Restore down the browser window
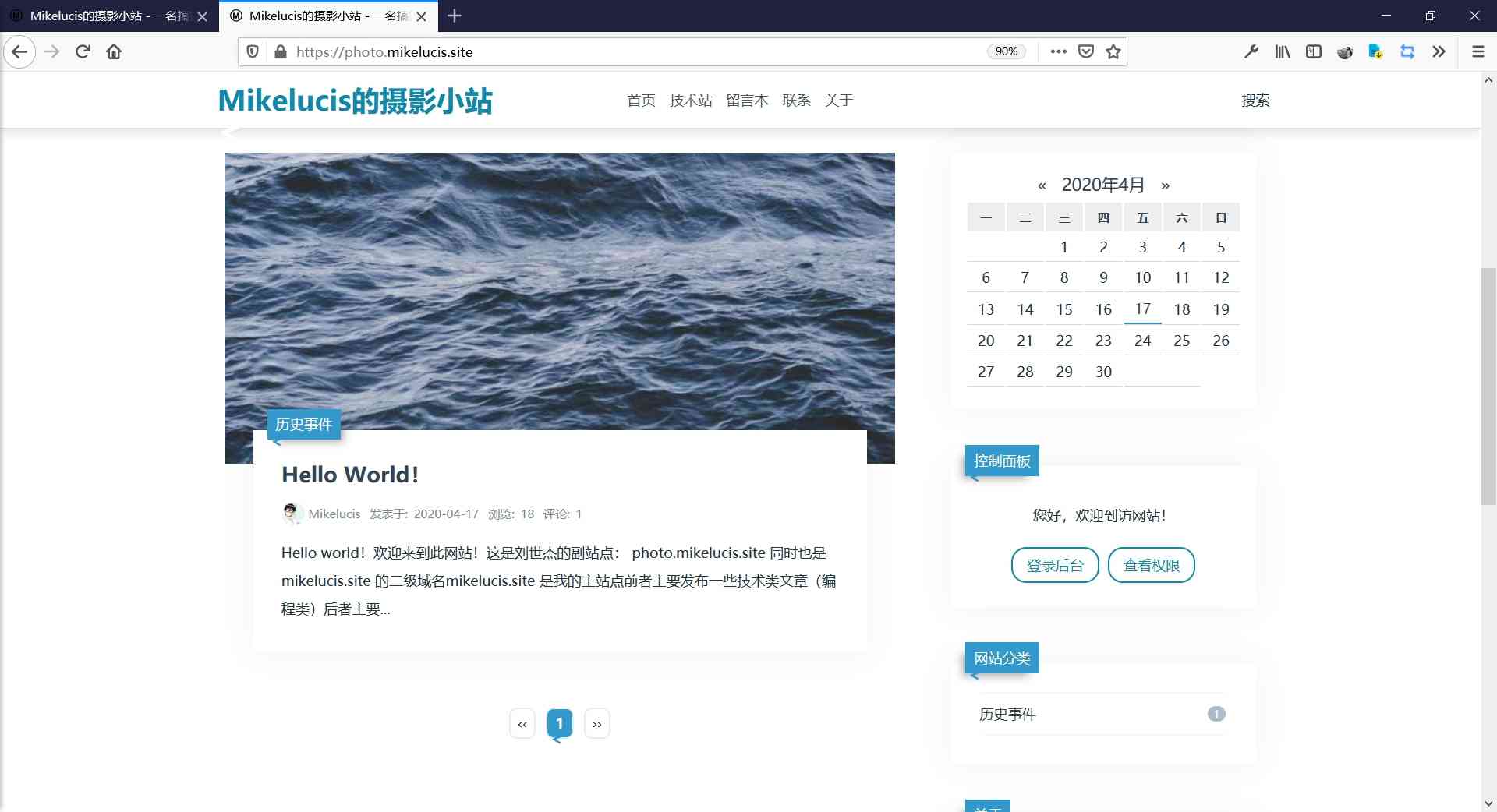This screenshot has width=1497, height=812. 1430,16
